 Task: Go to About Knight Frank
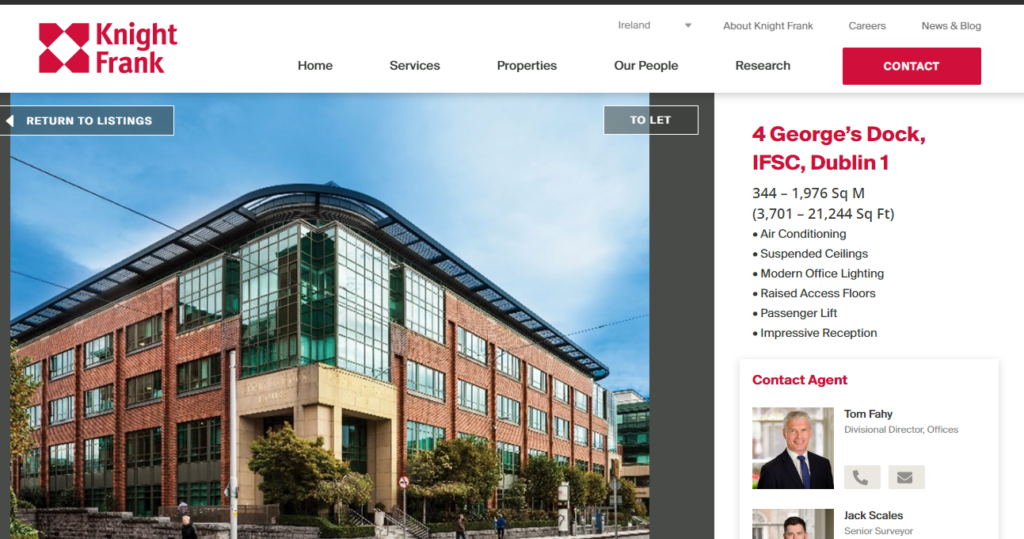pos(768,26)
